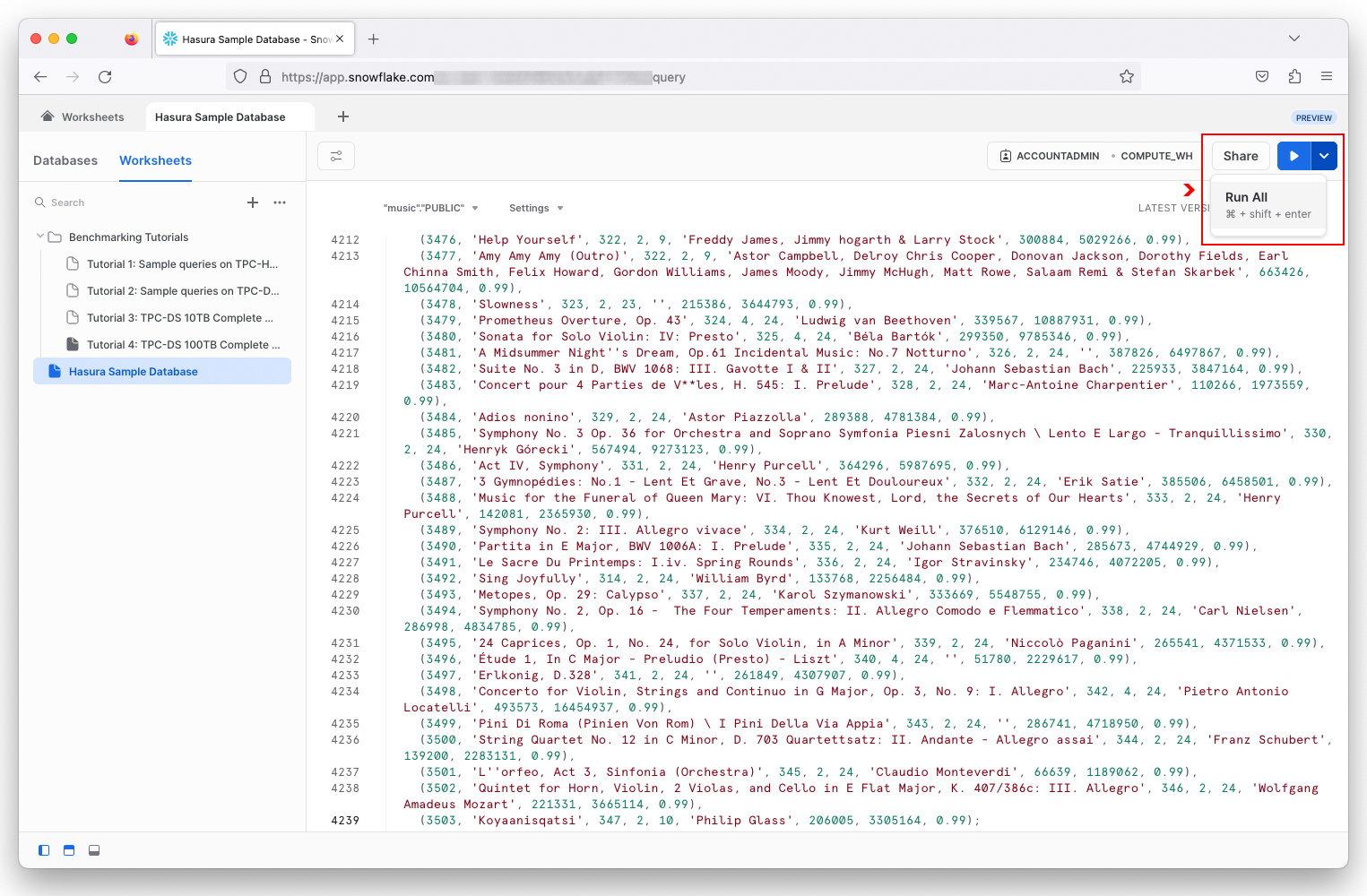Create a new worksheet with the plus icon
This screenshot has width=1367, height=896.
tap(252, 202)
